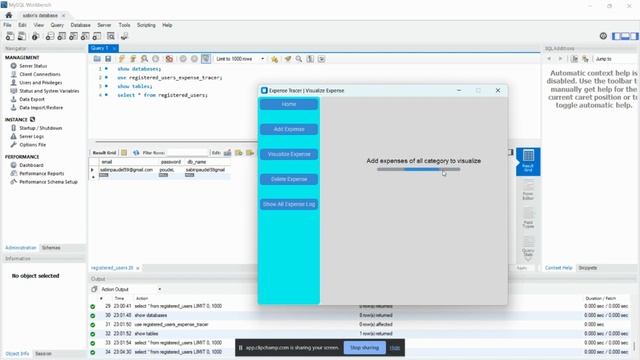Toggle autocommit mode button
This screenshot has height=360, width=640.
[x=206, y=59]
